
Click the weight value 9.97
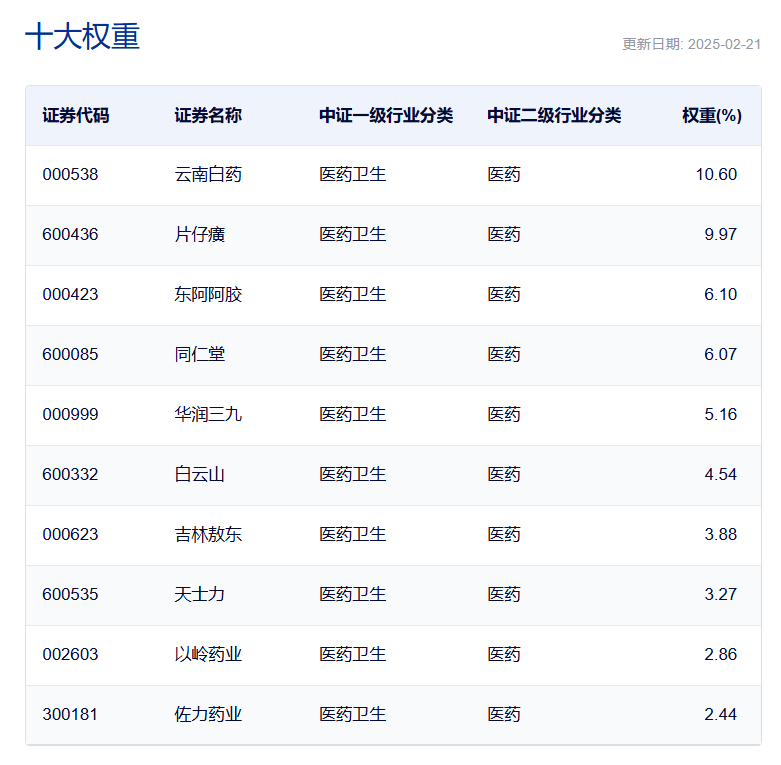point(720,235)
